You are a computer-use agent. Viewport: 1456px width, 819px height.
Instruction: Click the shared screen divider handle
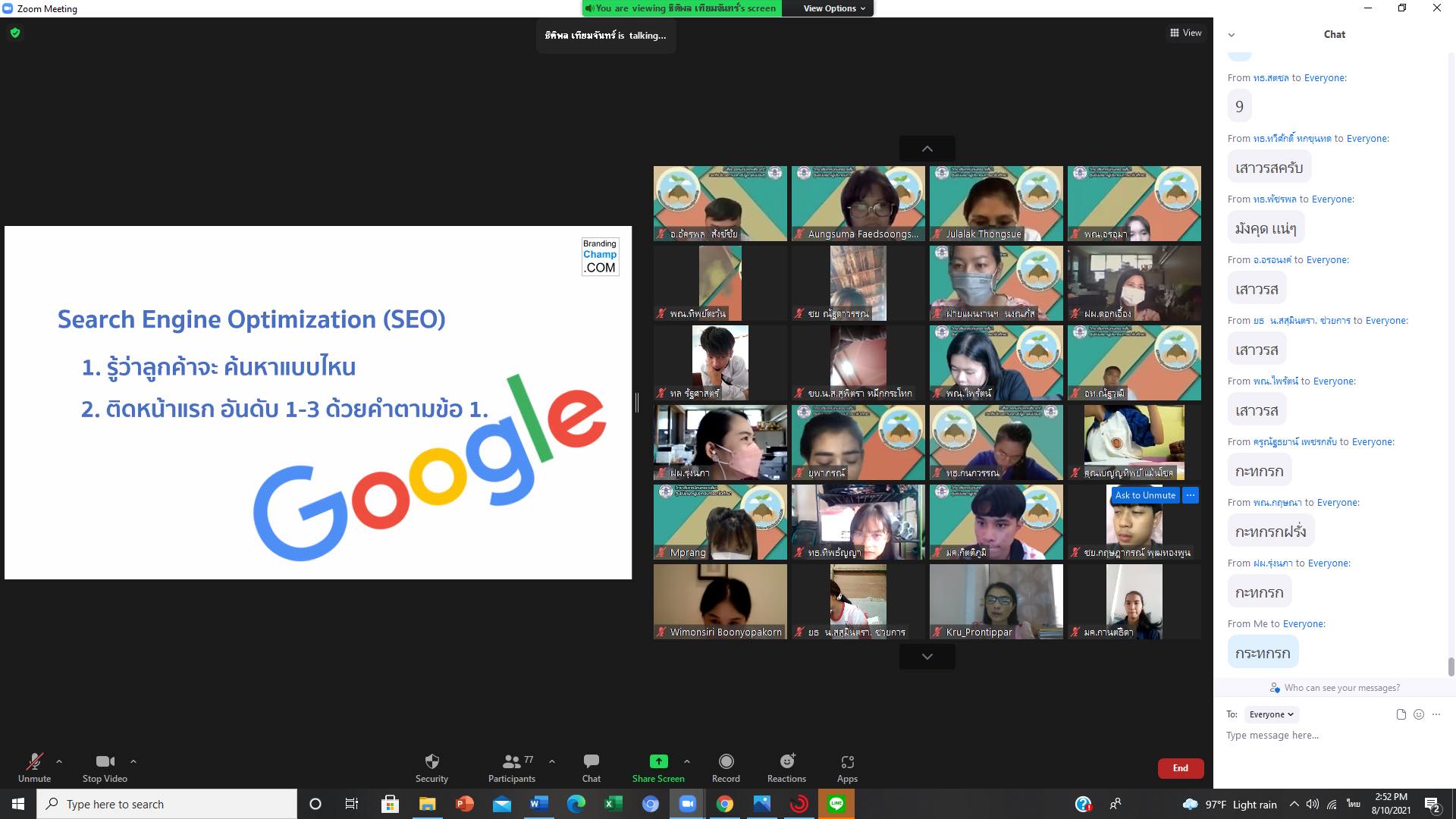coord(637,403)
